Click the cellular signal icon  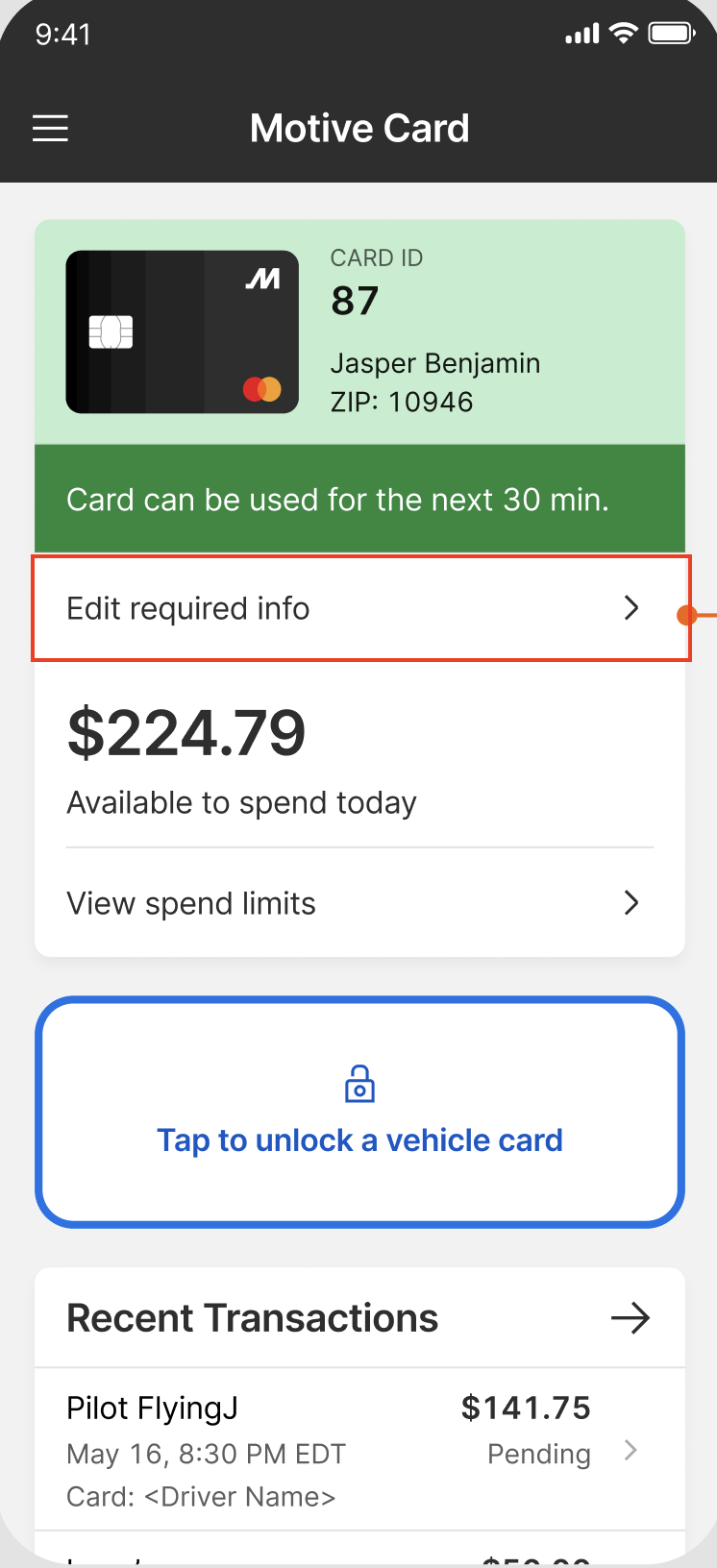coord(581,36)
